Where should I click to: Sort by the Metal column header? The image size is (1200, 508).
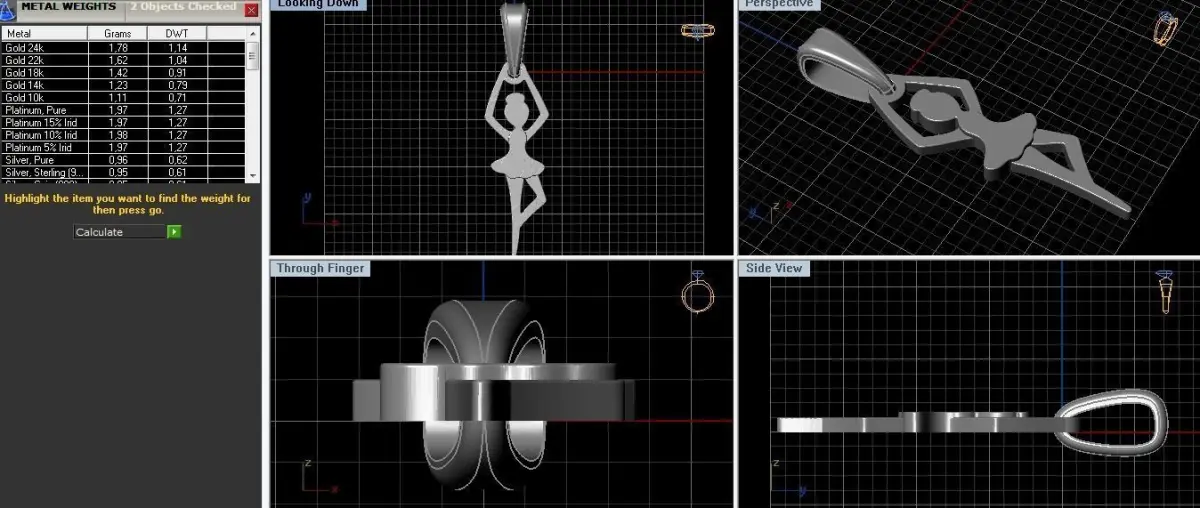coord(44,34)
